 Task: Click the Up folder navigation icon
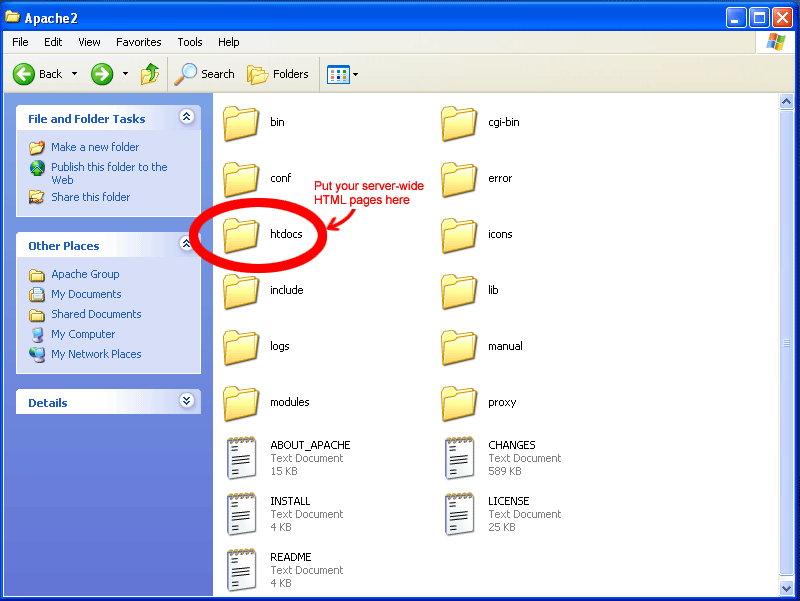tap(148, 74)
